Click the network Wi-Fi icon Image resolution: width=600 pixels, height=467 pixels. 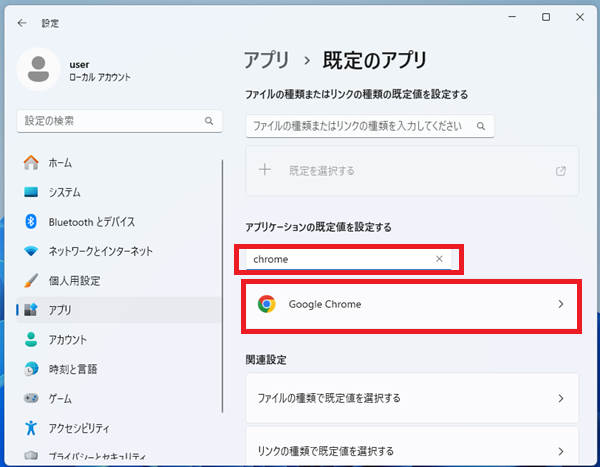tap(31, 251)
